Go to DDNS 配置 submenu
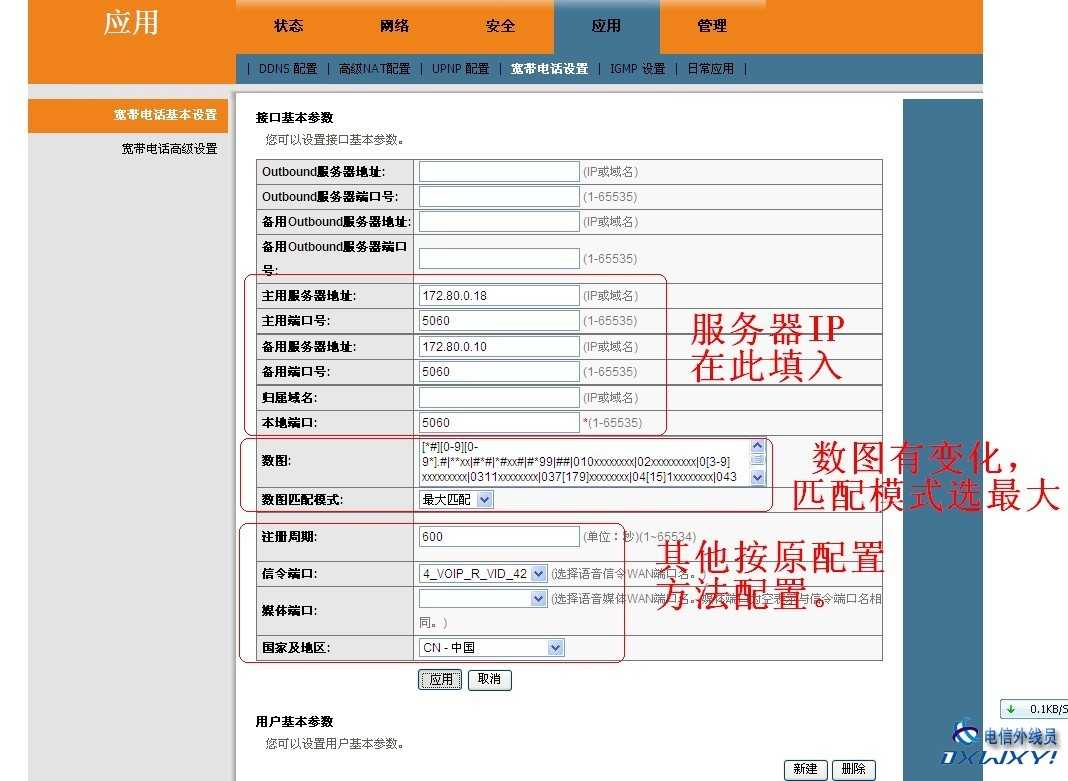 [x=288, y=69]
